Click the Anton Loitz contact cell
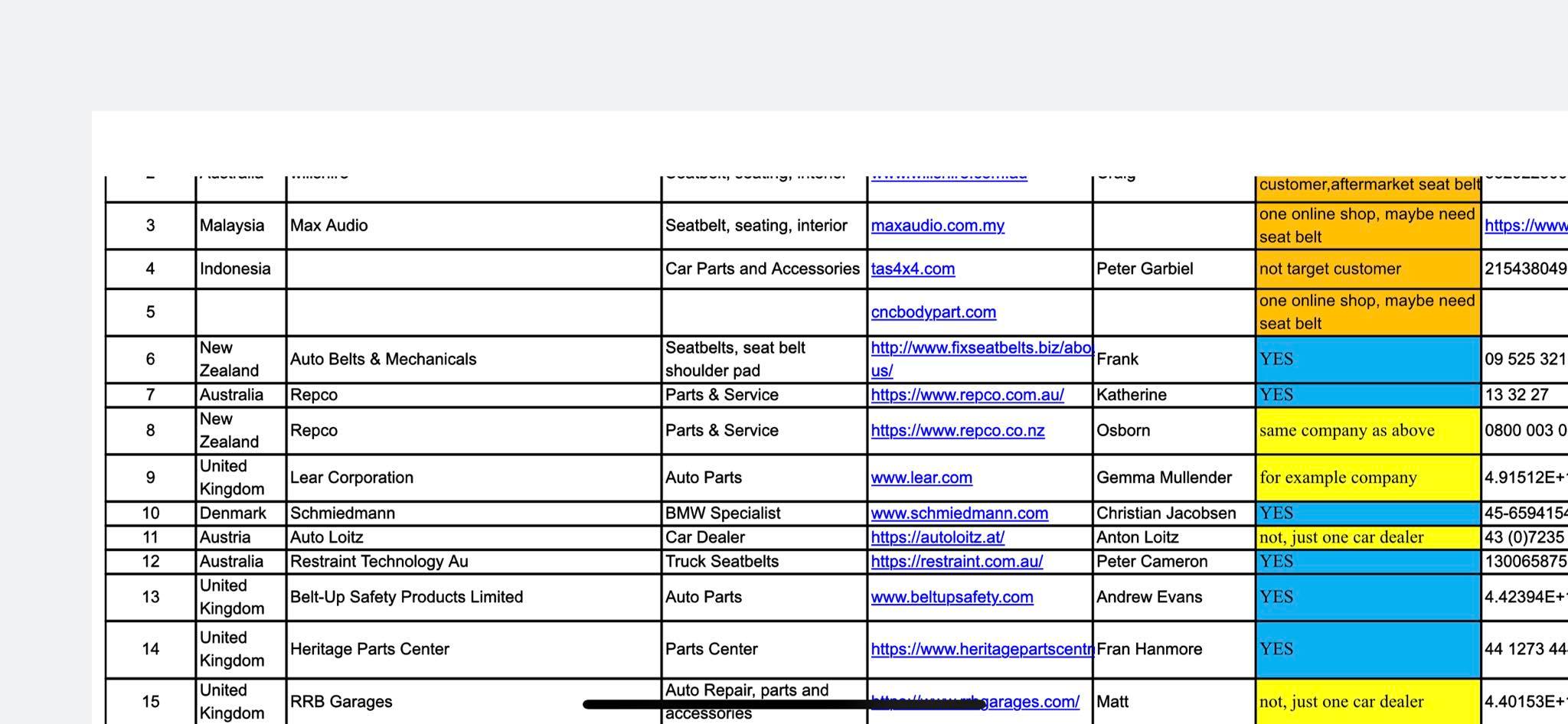The width and height of the screenshot is (1568, 724). [x=1174, y=537]
